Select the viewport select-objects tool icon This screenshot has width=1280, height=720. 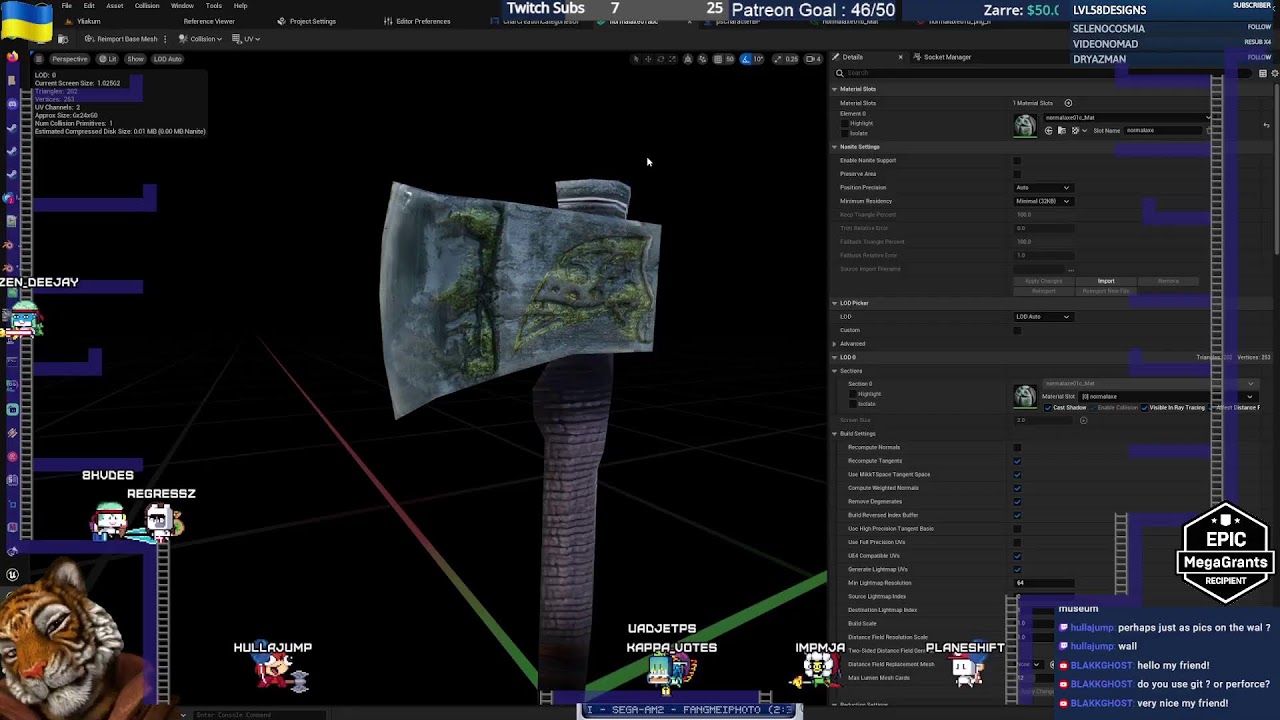(x=636, y=59)
